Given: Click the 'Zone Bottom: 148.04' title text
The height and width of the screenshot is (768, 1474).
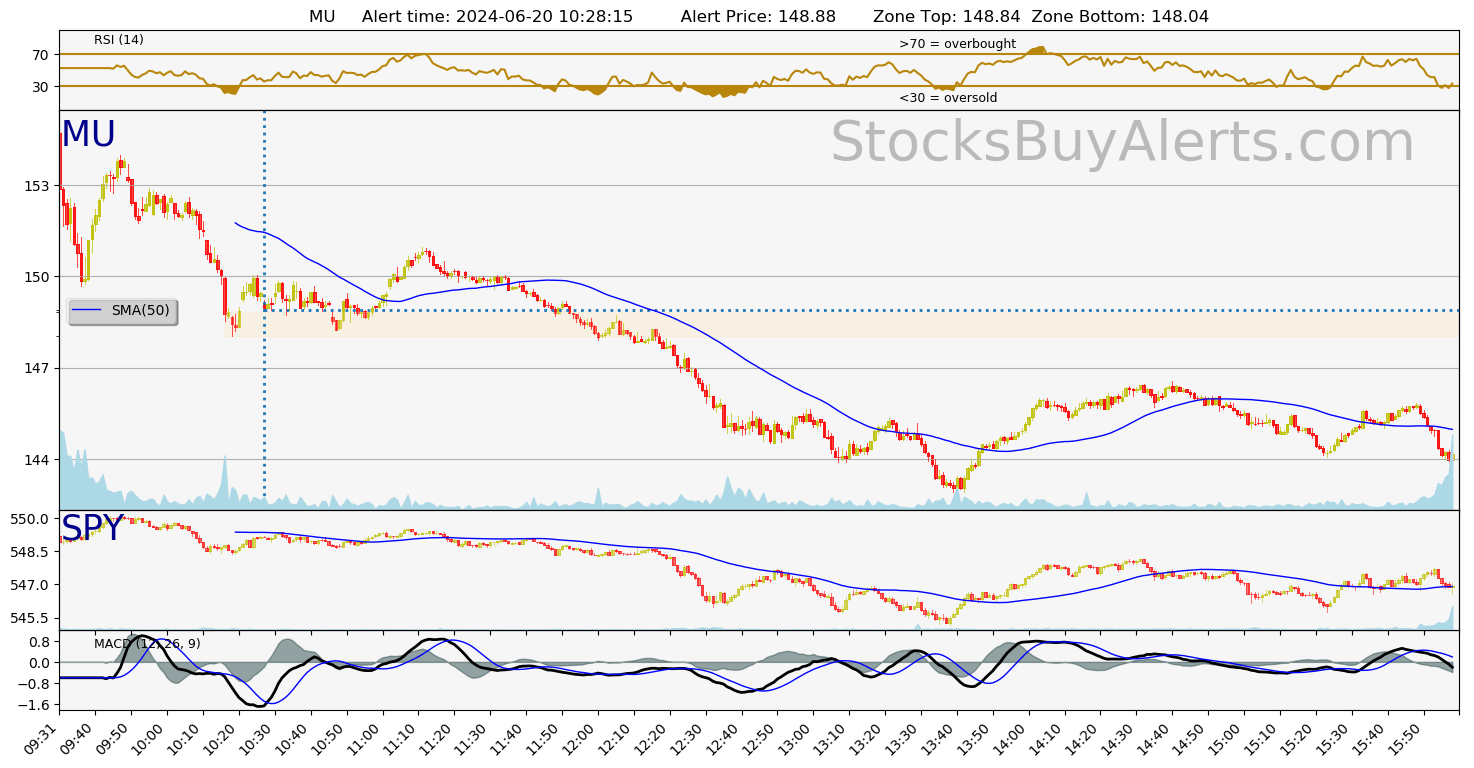Looking at the screenshot, I should tap(1120, 16).
